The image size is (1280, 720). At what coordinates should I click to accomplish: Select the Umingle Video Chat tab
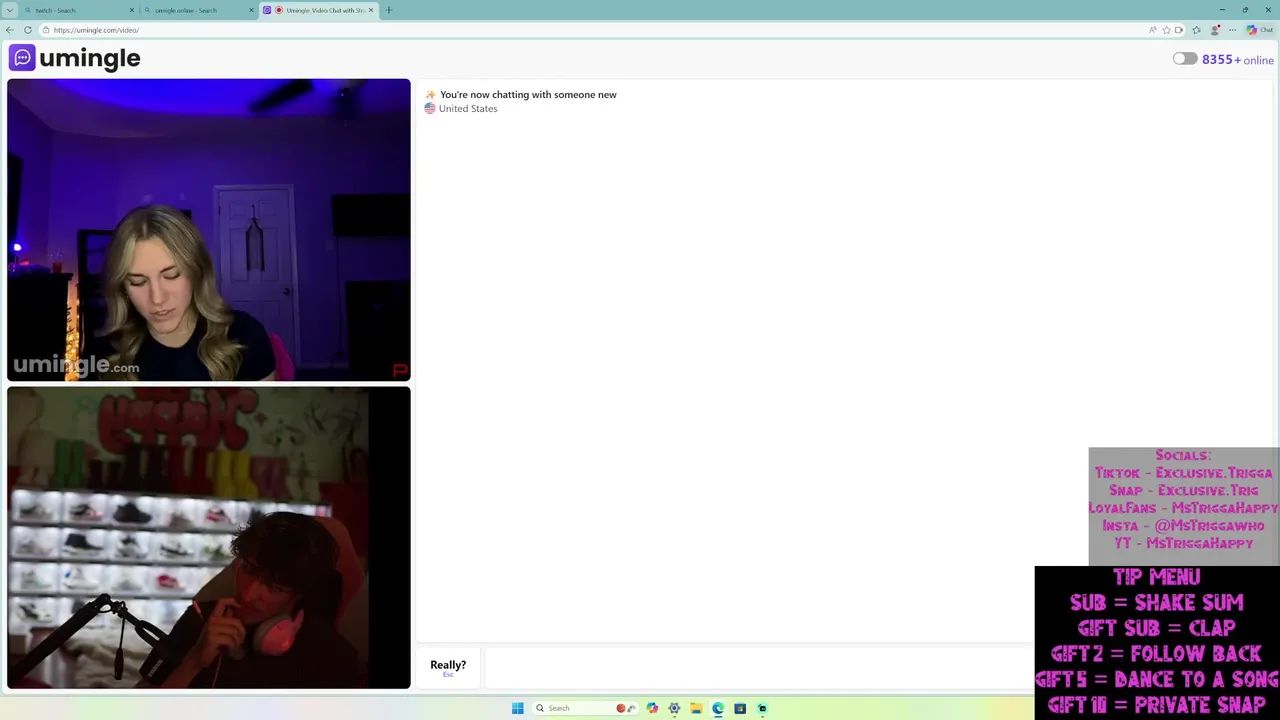tap(318, 10)
